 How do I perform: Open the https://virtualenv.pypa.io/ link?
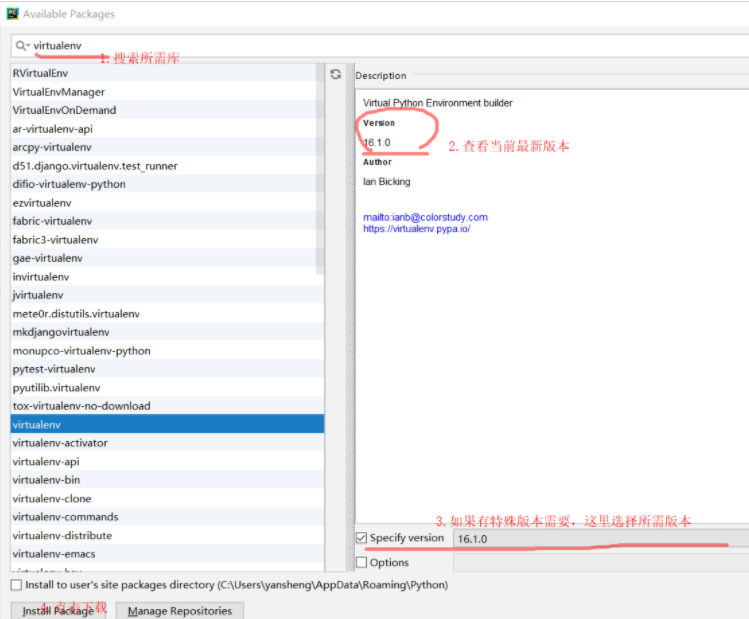417,229
